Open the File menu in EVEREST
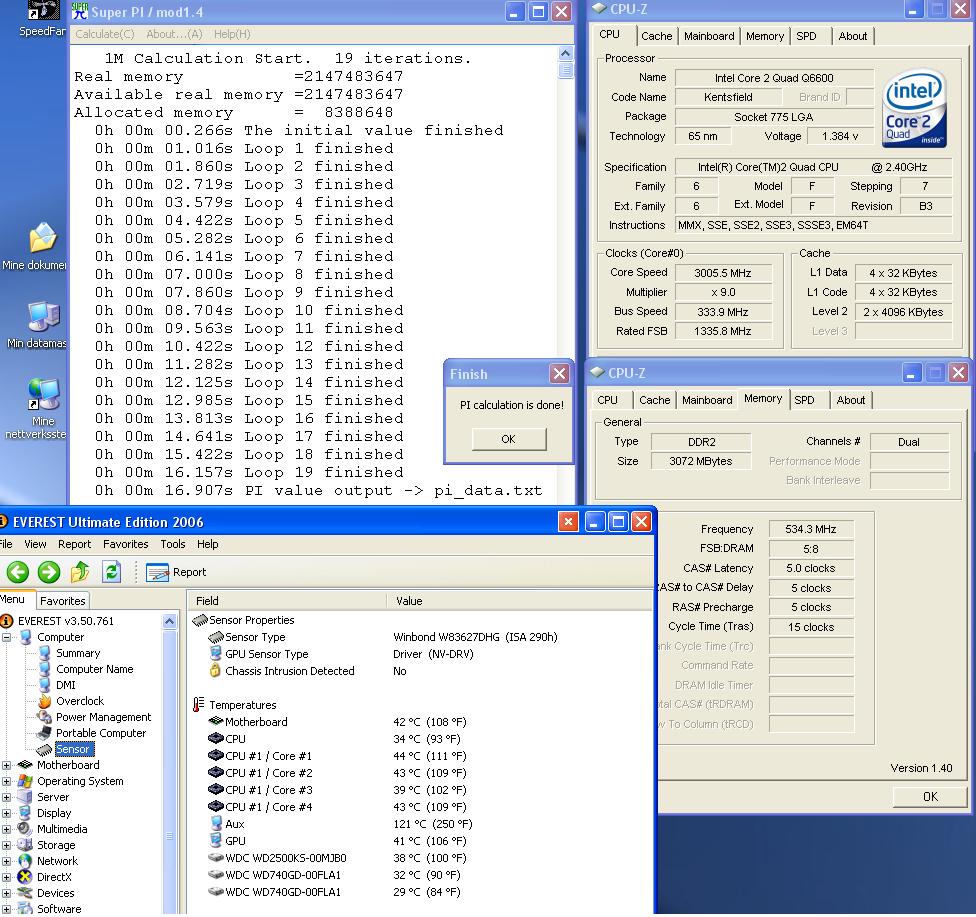 pyautogui.click(x=6, y=544)
